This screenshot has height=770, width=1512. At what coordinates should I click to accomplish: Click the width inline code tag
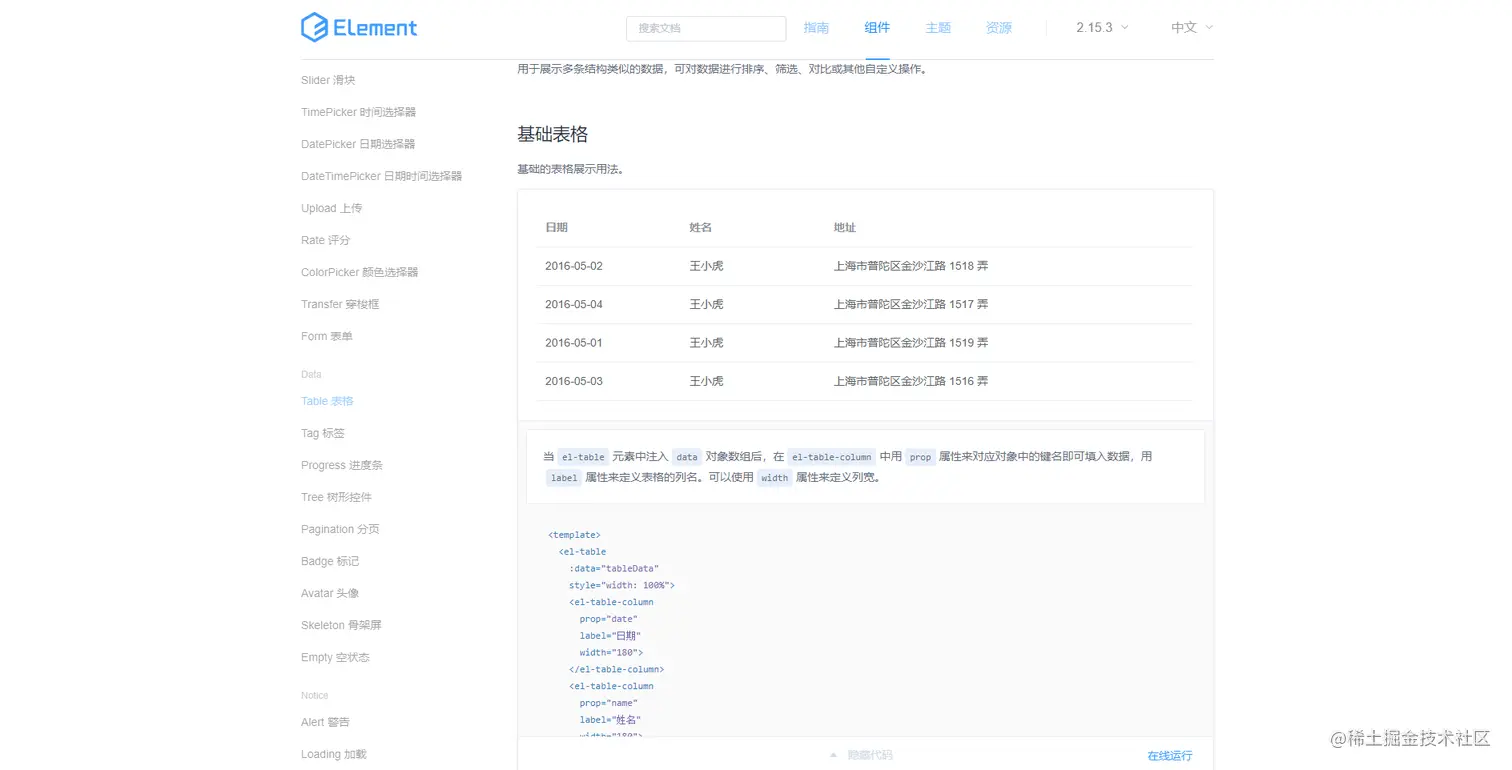pyautogui.click(x=775, y=478)
